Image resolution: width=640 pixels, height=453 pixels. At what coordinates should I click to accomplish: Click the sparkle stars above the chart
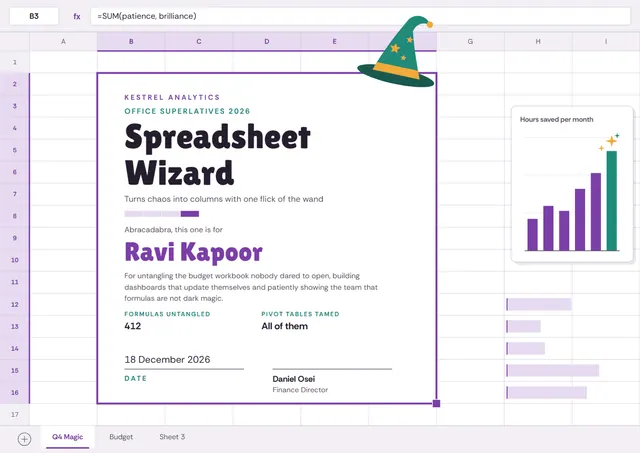[x=609, y=141]
